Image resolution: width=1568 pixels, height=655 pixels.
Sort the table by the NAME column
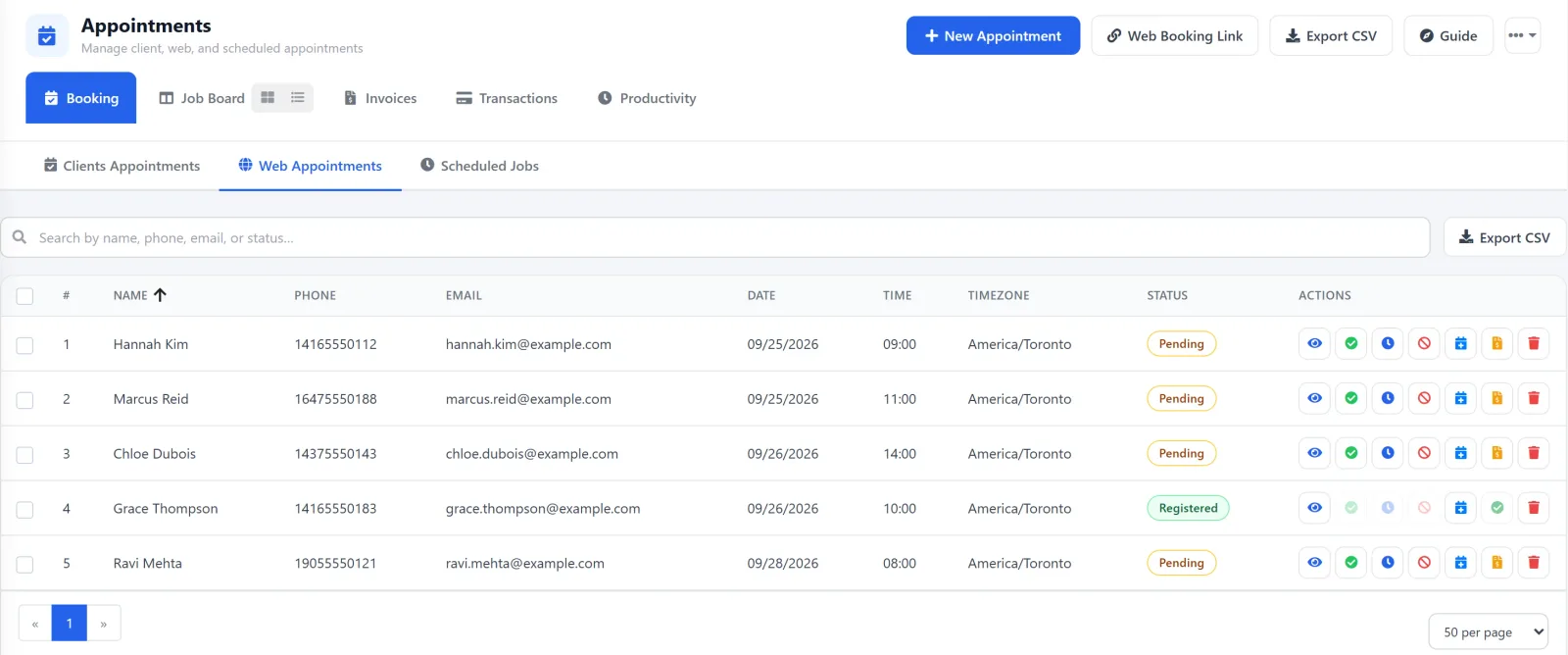pos(140,295)
